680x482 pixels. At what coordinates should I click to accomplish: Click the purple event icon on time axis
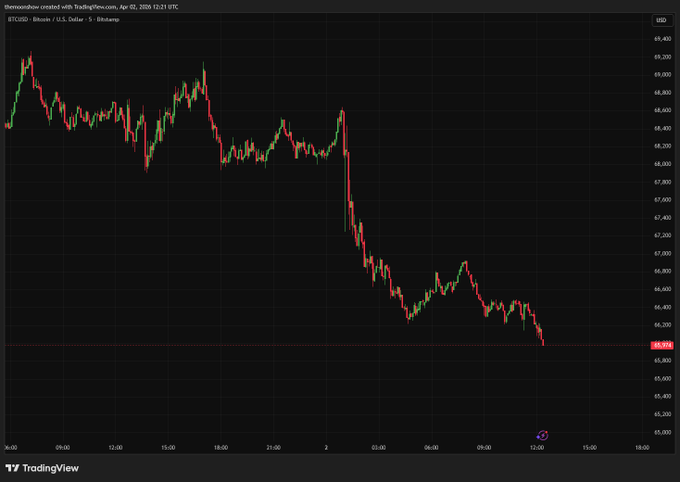(543, 435)
